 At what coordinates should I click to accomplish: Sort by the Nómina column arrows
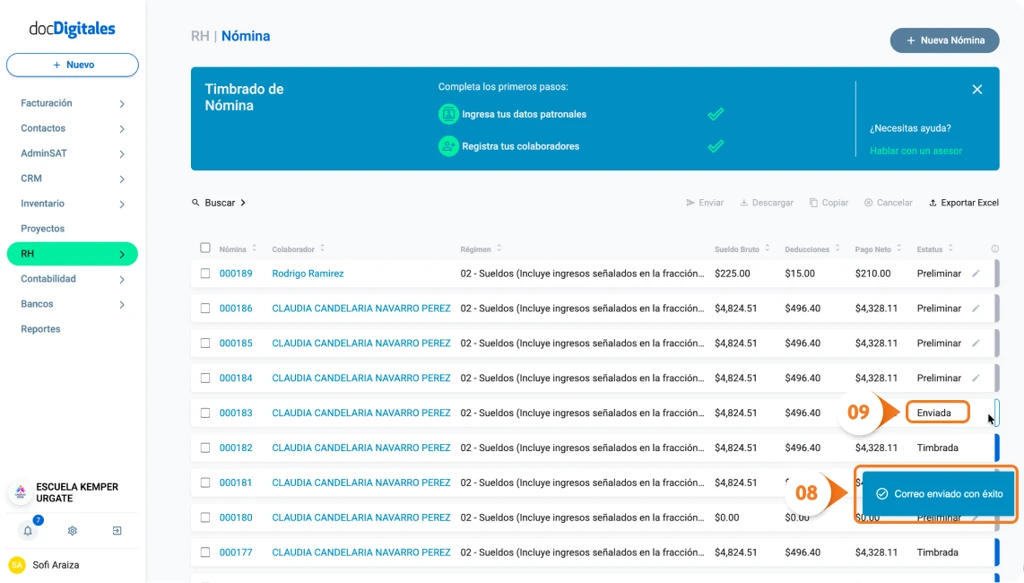[254, 249]
